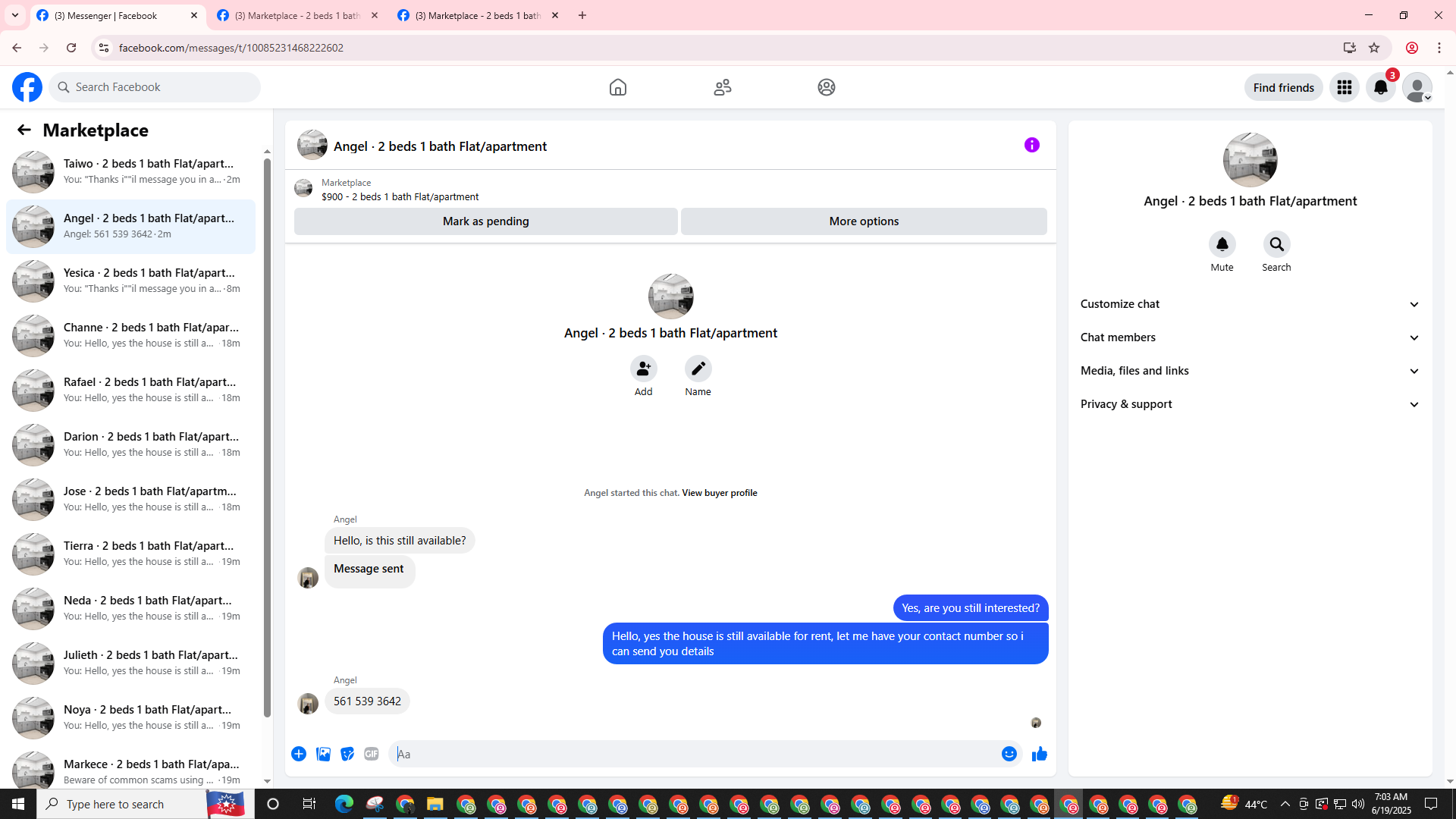Open the Rafael conversation
Viewport: 1456px width, 819px height.
tap(130, 390)
